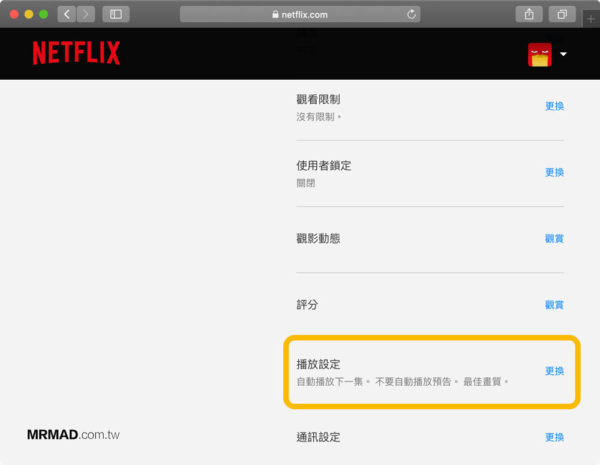Expand the profile dropdown arrow
This screenshot has width=600, height=465.
pyautogui.click(x=564, y=54)
